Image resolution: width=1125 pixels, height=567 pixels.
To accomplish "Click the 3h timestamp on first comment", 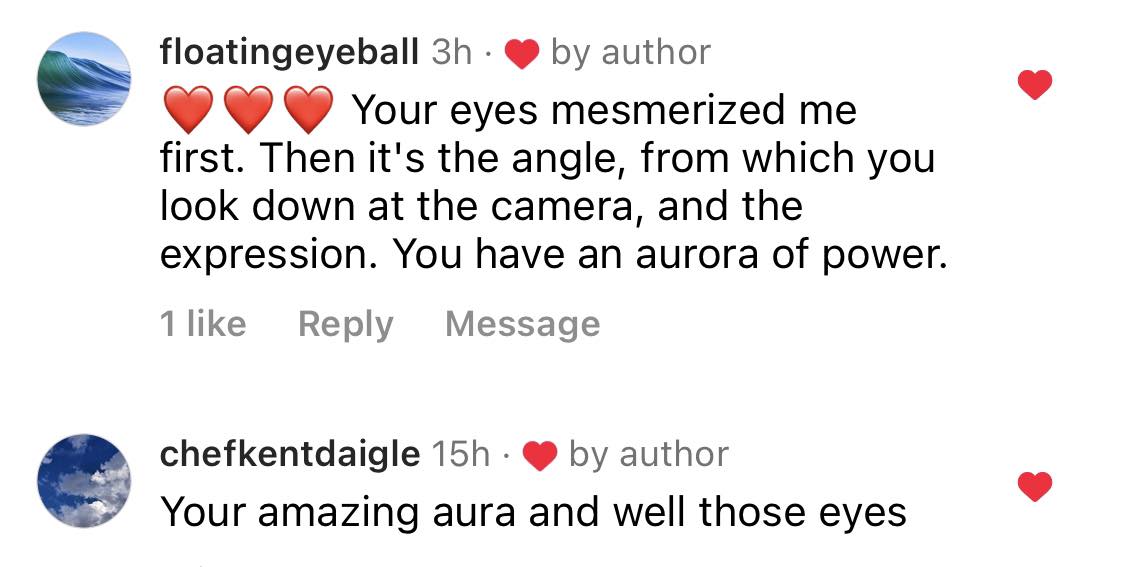I will [451, 52].
